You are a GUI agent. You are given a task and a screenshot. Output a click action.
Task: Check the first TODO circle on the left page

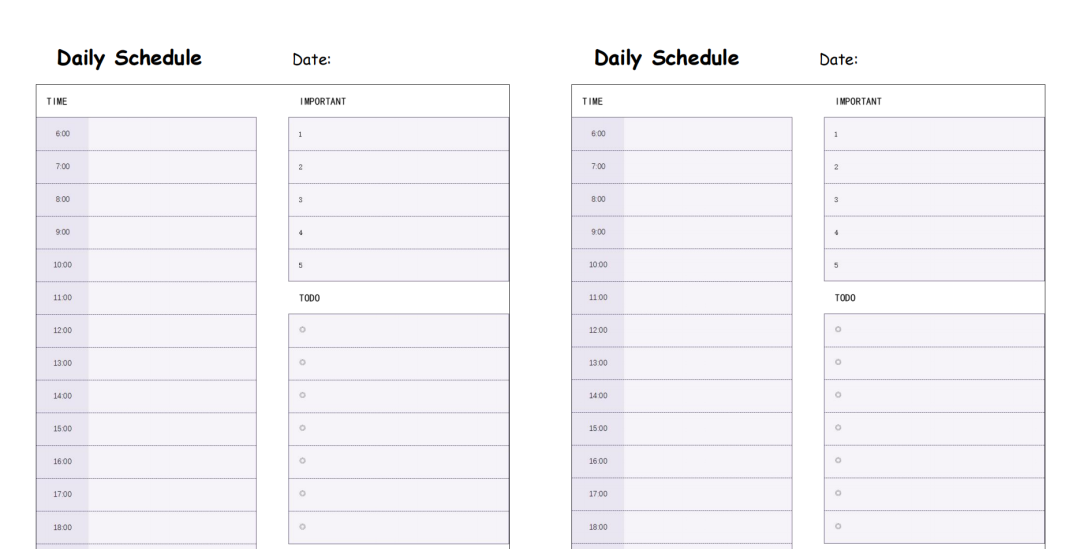click(302, 329)
